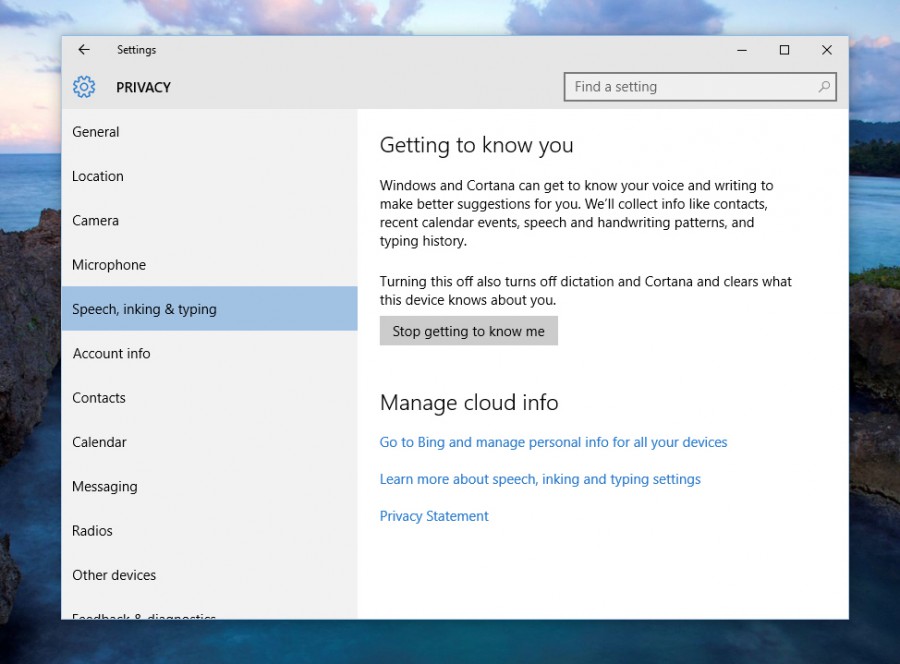Select Location in the sidebar
This screenshot has width=900, height=664.
point(97,176)
